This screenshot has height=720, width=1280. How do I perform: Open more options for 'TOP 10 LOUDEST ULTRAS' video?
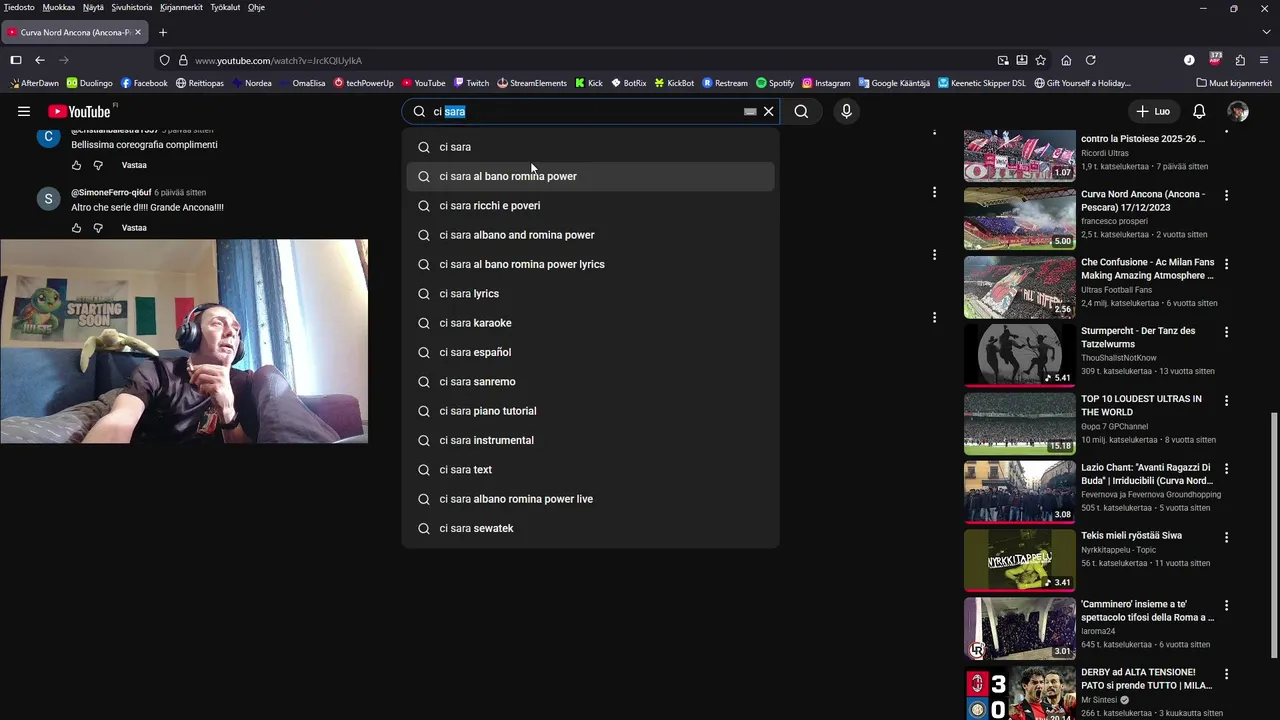[x=1226, y=400]
